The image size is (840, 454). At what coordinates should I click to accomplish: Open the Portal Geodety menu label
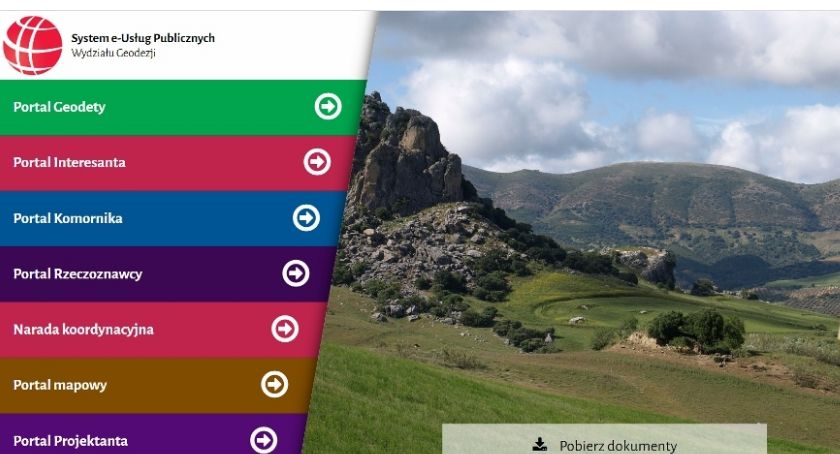(x=59, y=107)
